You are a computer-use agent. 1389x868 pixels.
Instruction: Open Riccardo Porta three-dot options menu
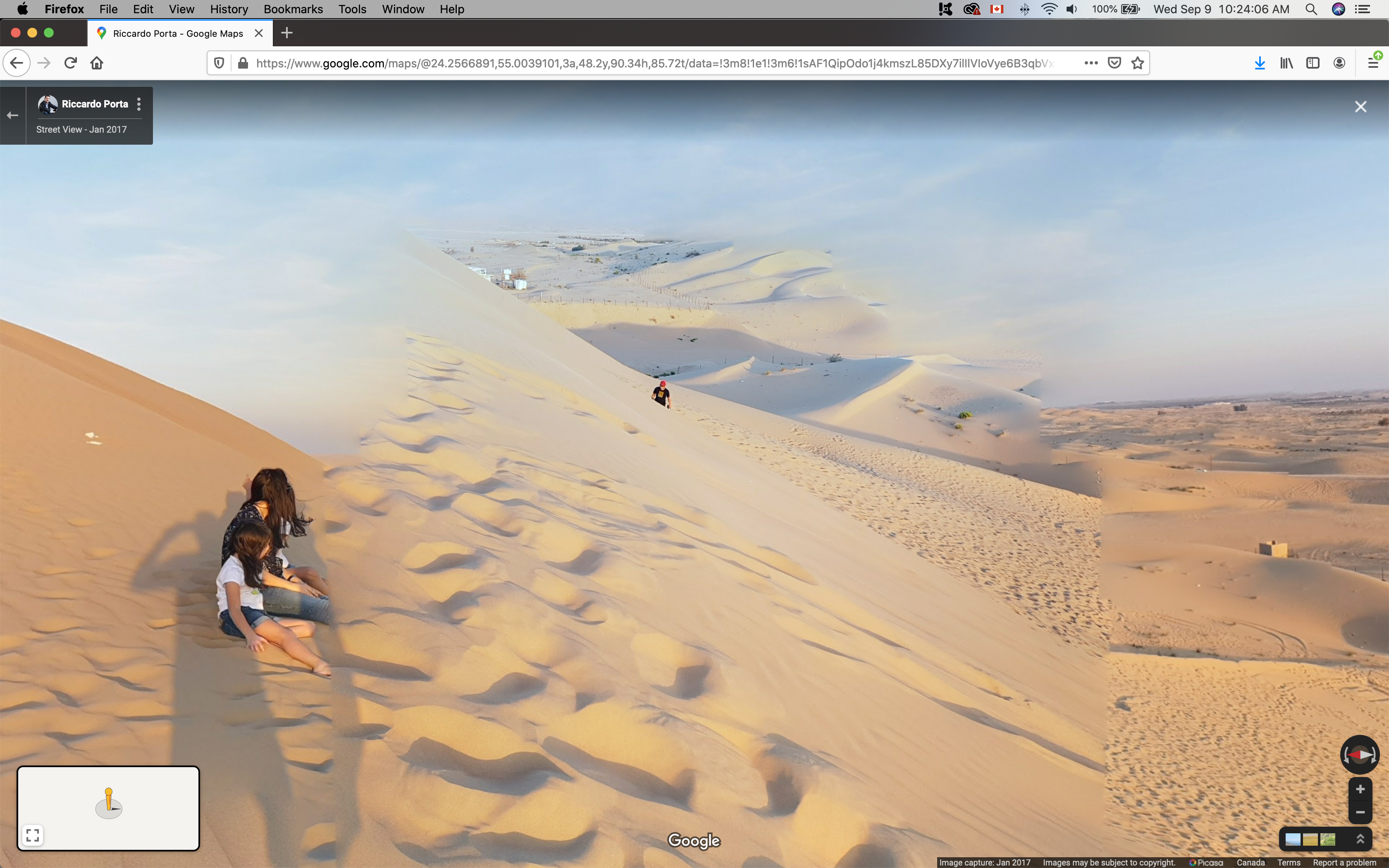tap(138, 104)
